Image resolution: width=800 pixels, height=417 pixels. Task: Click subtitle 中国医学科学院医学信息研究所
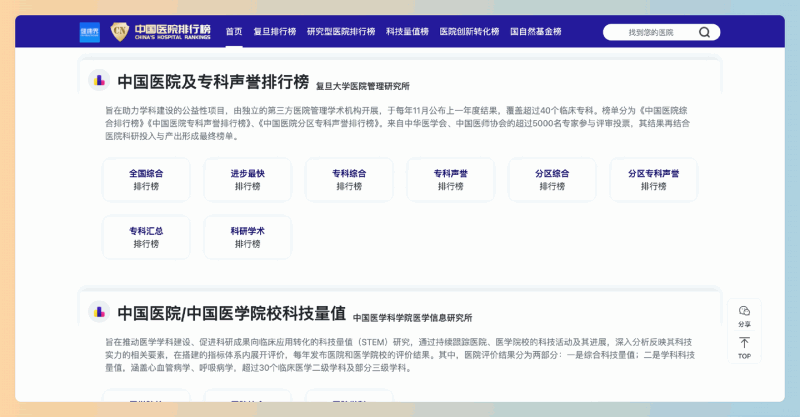pos(412,317)
